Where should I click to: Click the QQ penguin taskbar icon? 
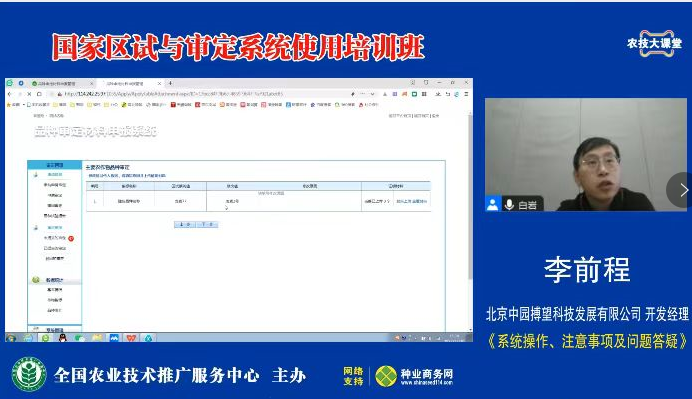62,338
